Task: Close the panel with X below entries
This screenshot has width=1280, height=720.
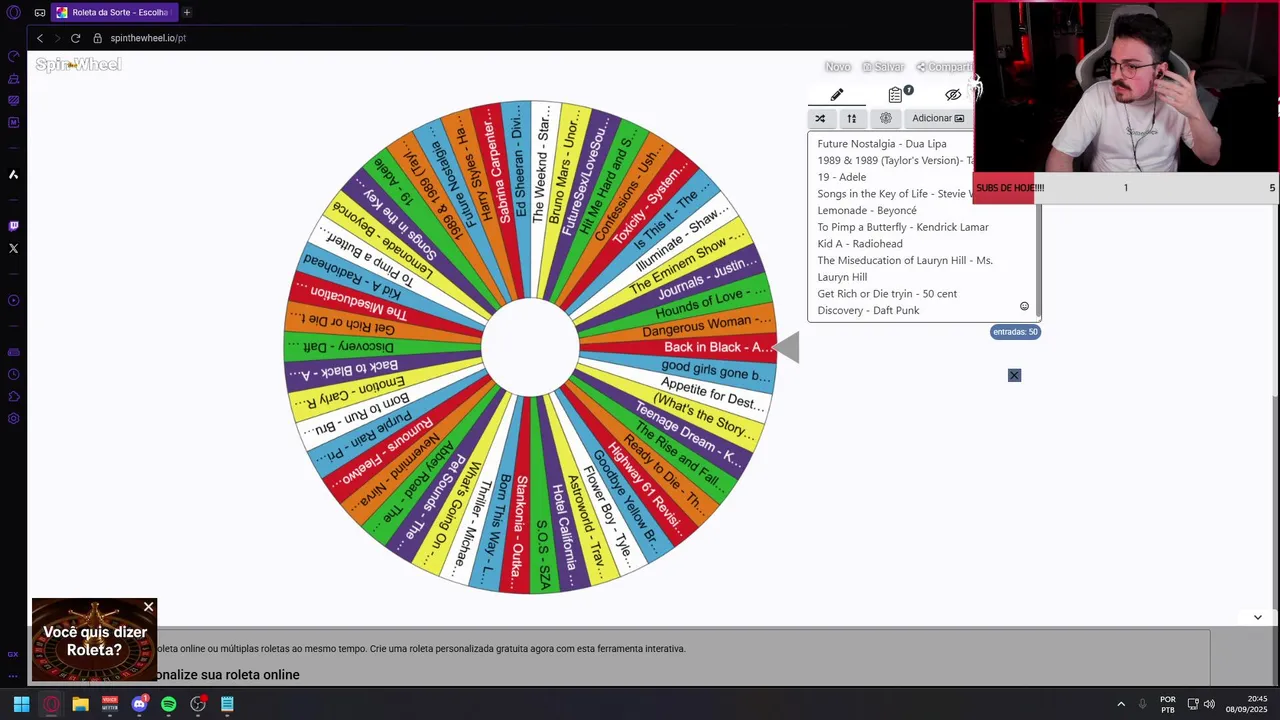Action: point(1014,375)
